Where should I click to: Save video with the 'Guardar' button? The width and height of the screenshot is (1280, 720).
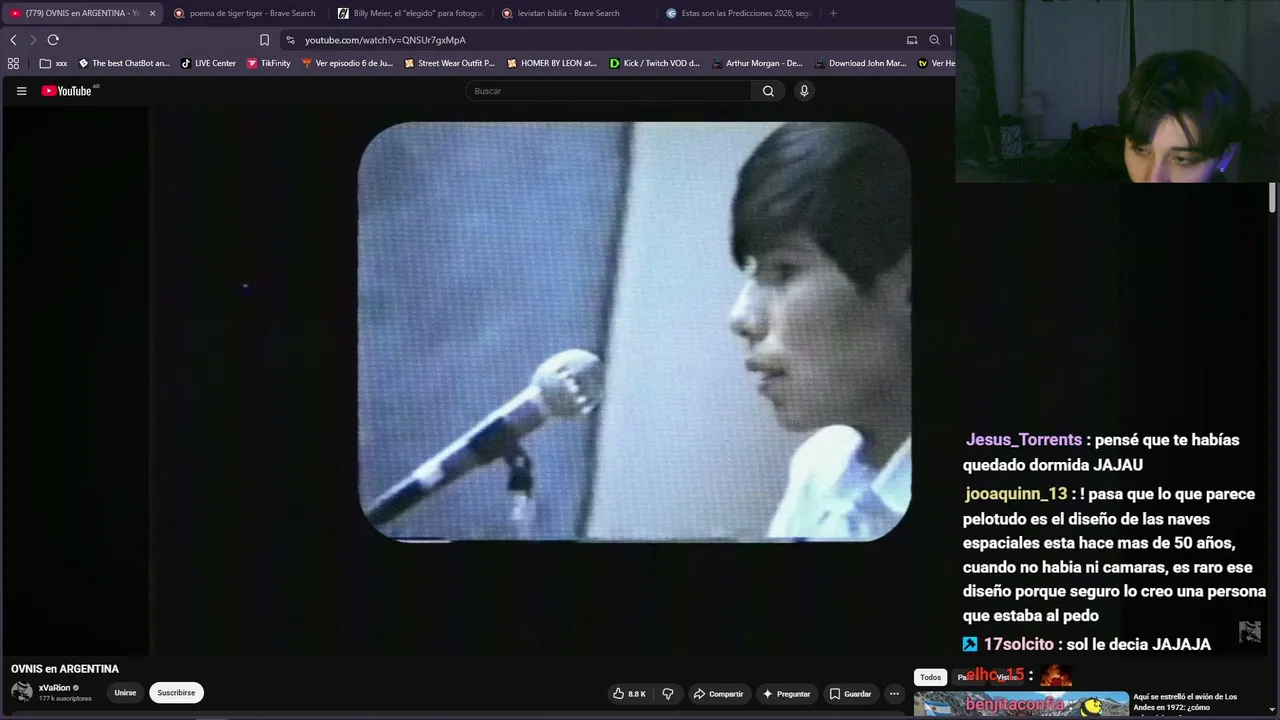[850, 694]
